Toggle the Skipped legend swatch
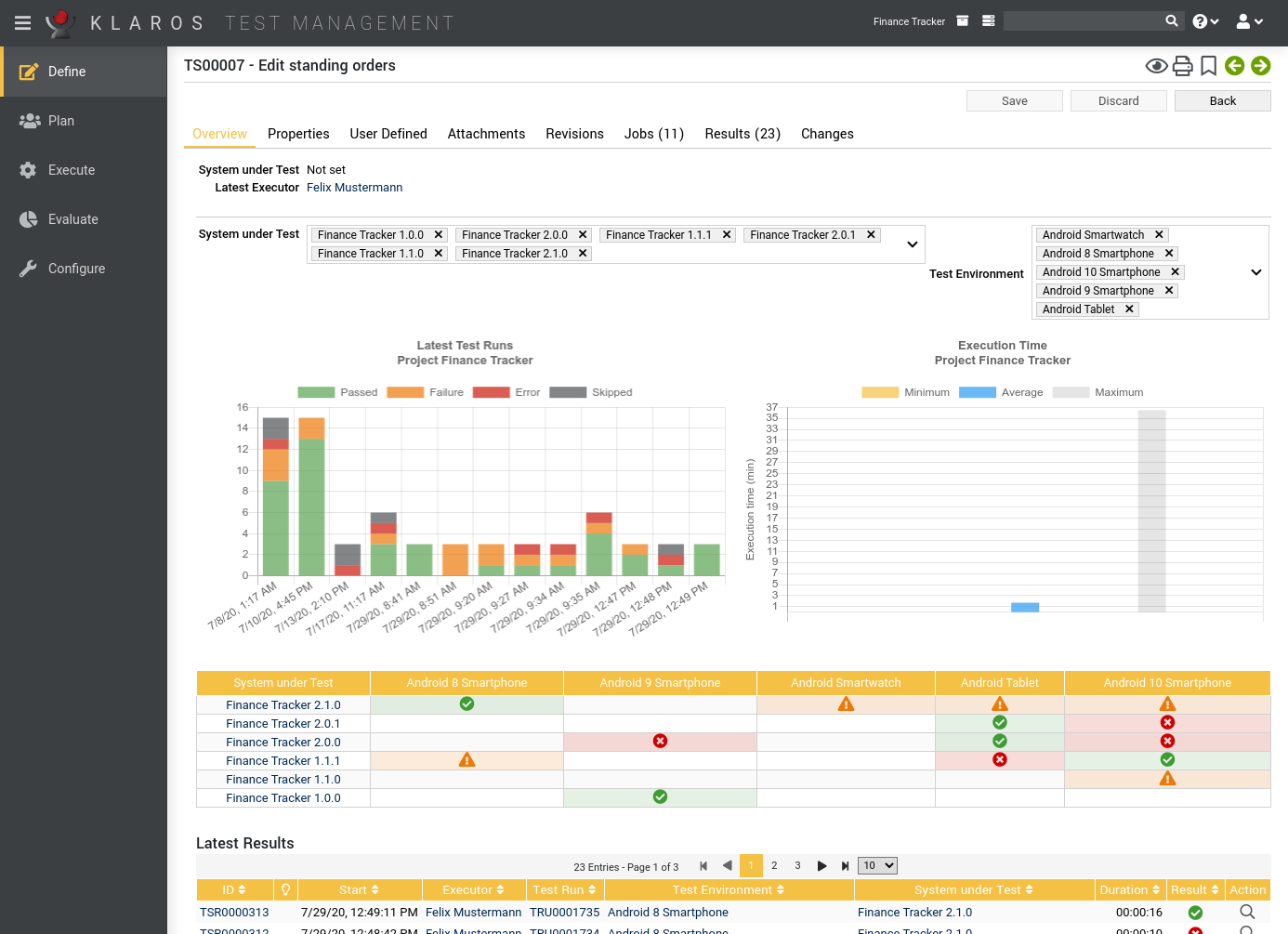Screen dimensions: 1288x934 tap(568, 392)
